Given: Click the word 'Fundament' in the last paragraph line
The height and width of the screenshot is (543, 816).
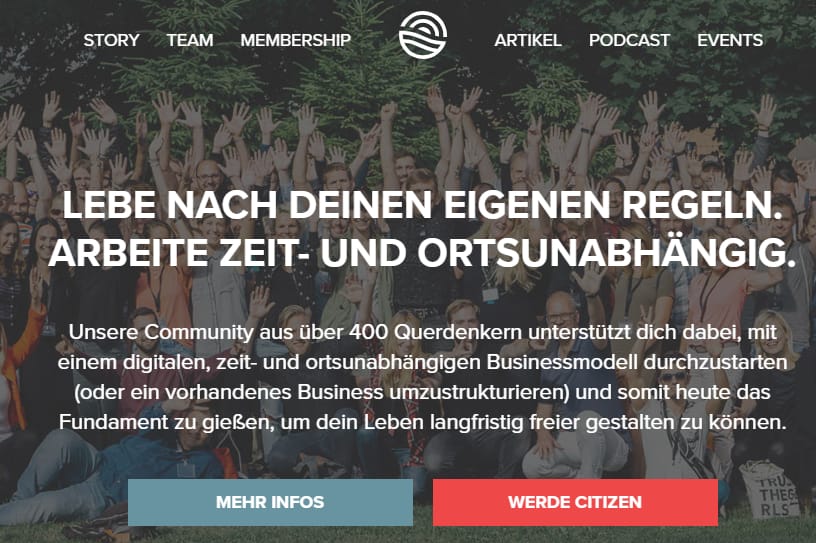Looking at the screenshot, I should [113, 422].
